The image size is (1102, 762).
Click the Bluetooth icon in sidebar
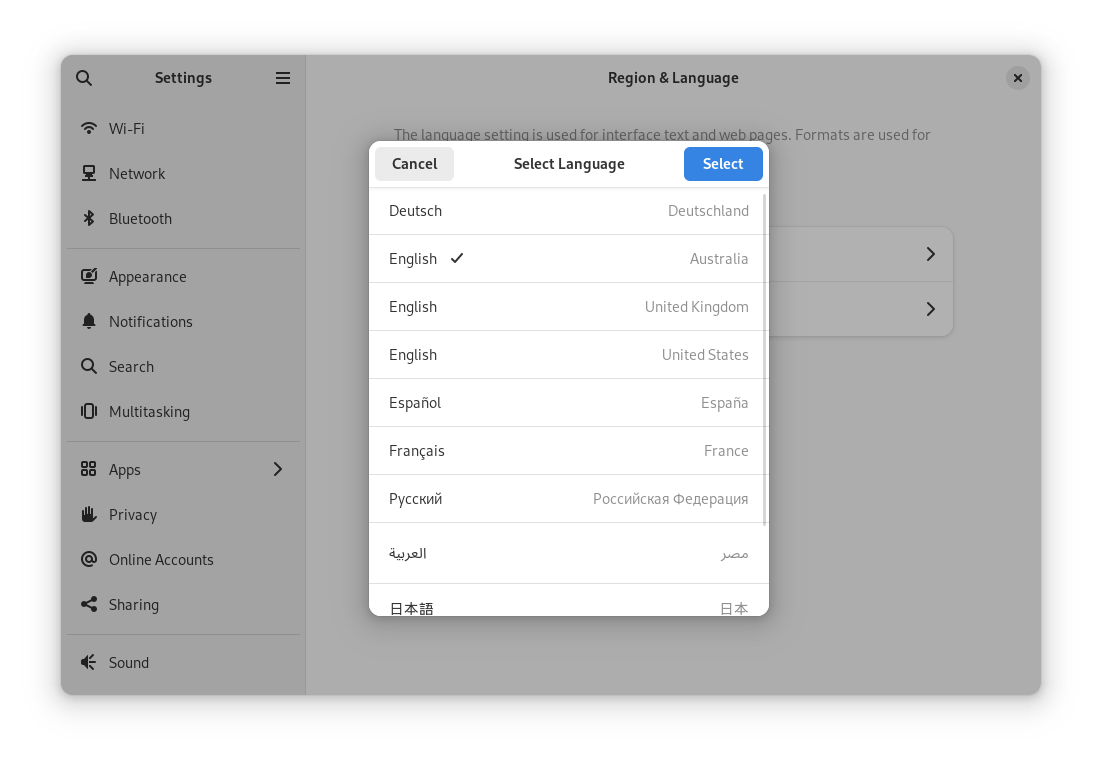pyautogui.click(x=89, y=218)
